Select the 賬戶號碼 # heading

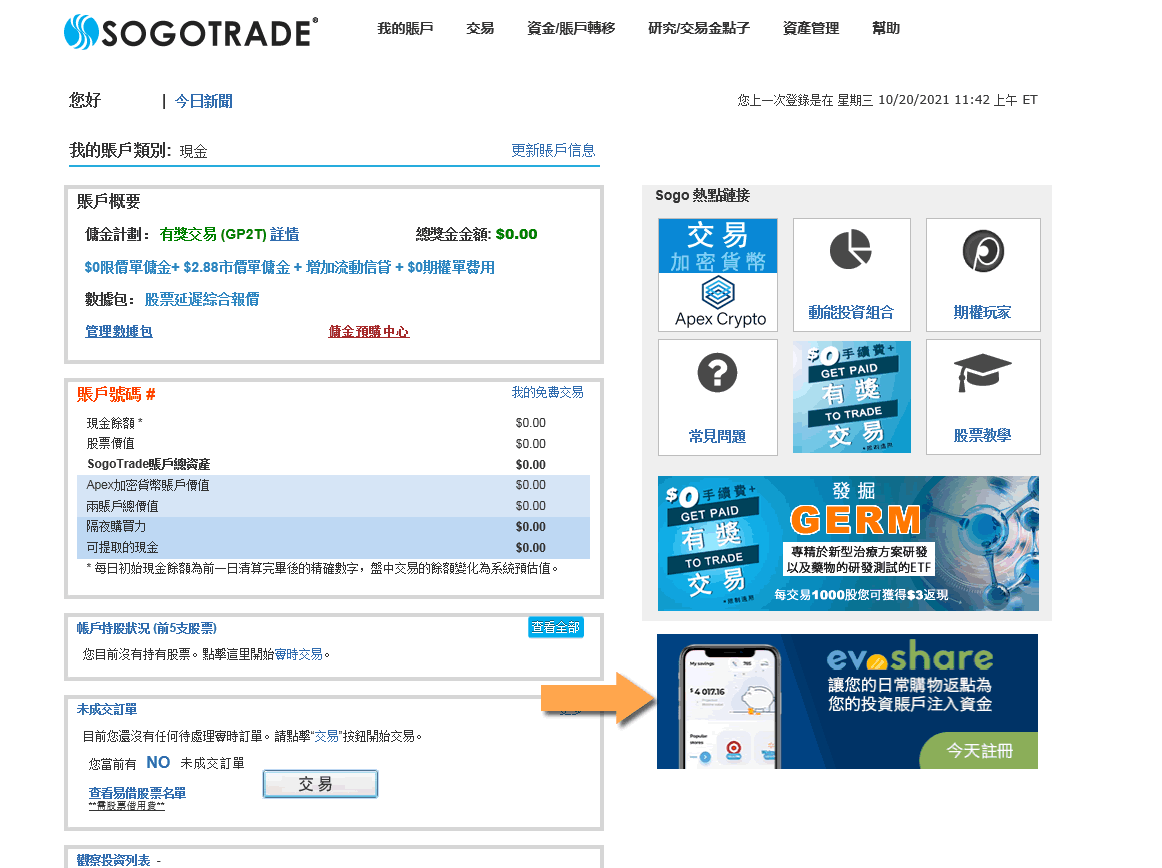[116, 394]
